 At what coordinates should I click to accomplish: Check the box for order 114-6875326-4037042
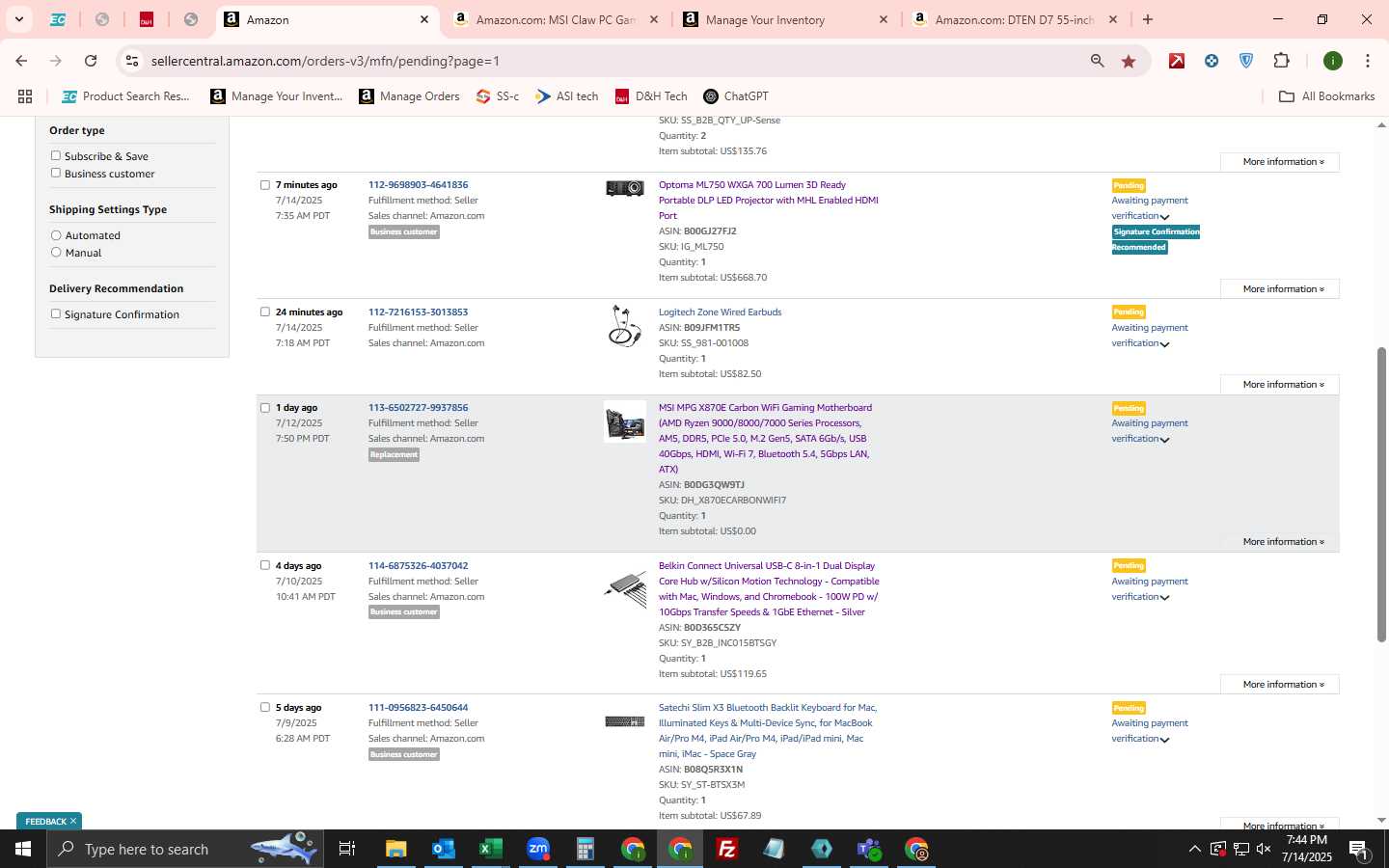pyautogui.click(x=265, y=565)
